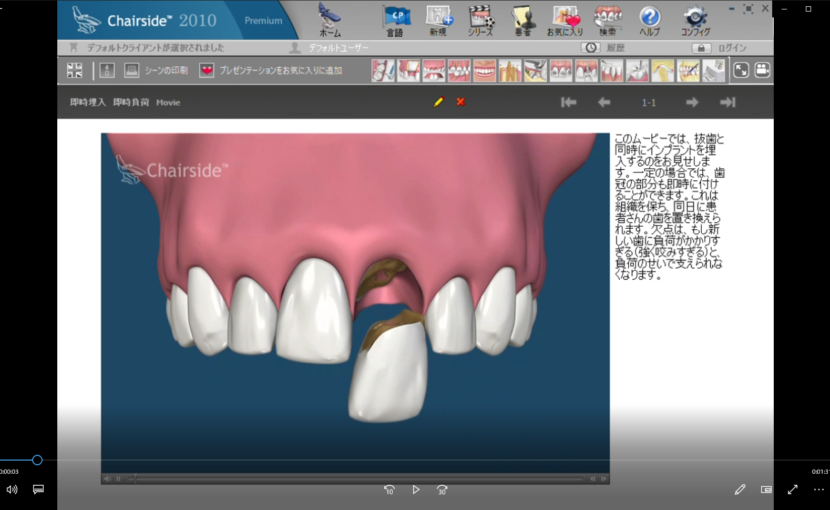The height and width of the screenshot is (510, 830).
Task: Add presentation to favorites heart button
Action: (x=206, y=70)
